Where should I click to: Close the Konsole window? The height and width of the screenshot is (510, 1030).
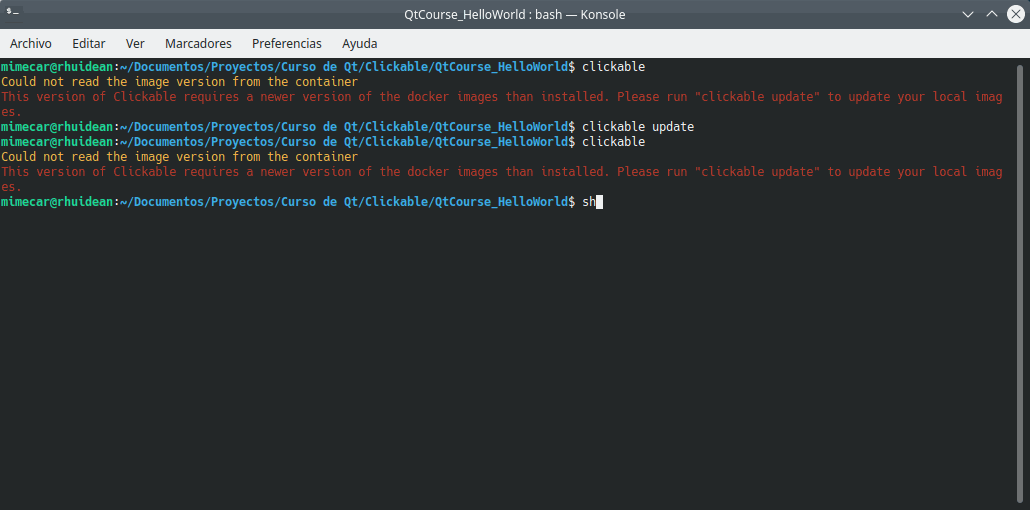click(x=1016, y=14)
